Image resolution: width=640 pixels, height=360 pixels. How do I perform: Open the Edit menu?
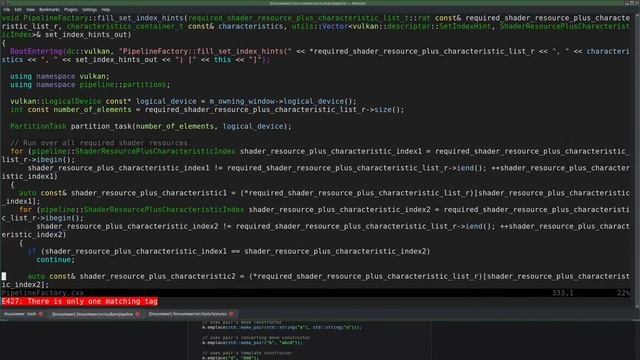(x=18, y=9)
